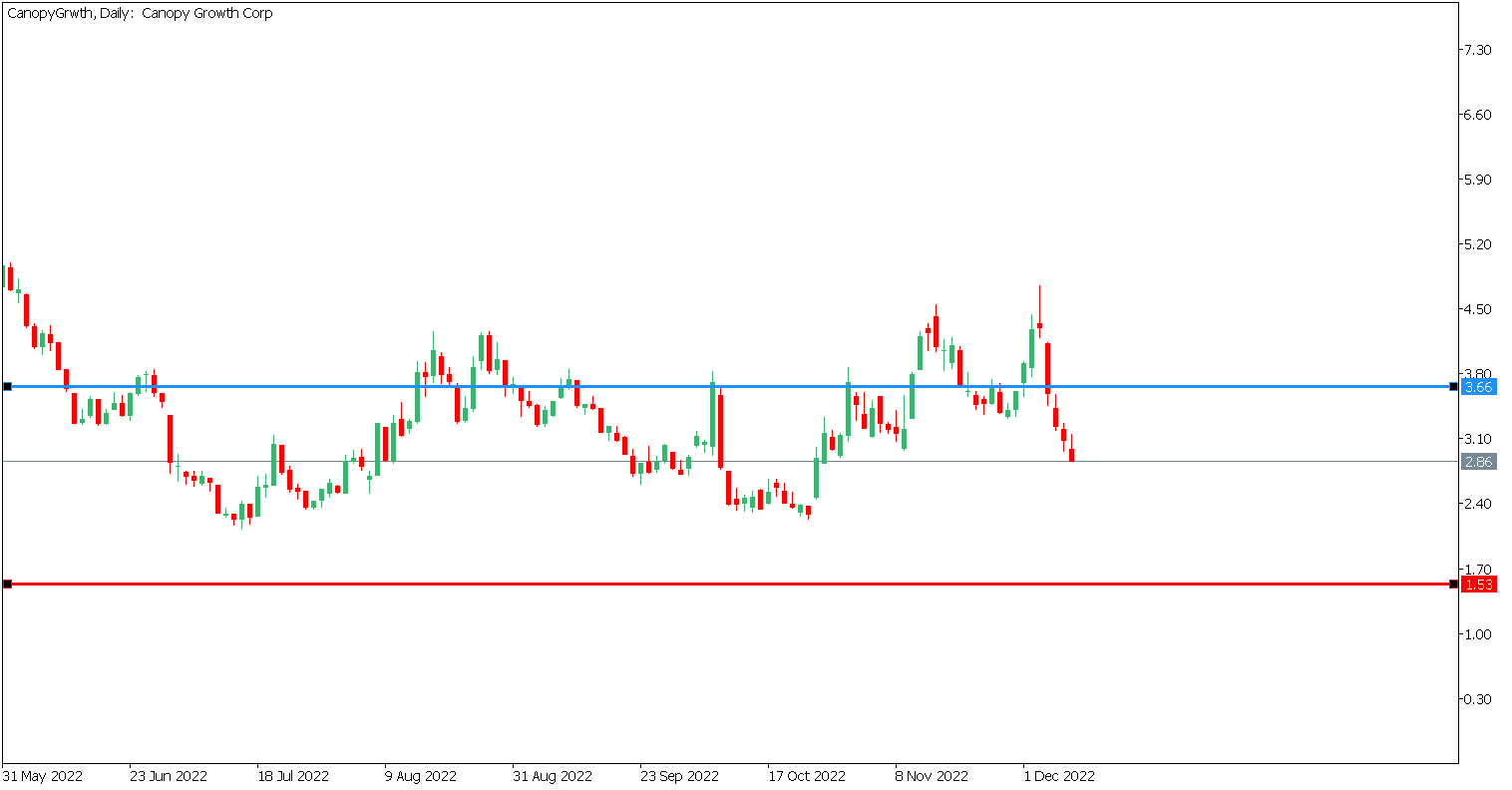This screenshot has height=790, width=1512.
Task: Click the price axis value 2.40
Action: (x=1477, y=504)
